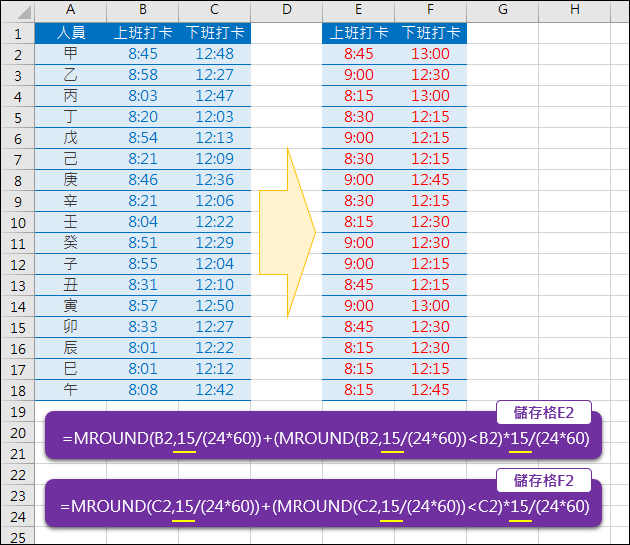Click cell with 12:29
The width and height of the screenshot is (630, 545).
point(215,243)
